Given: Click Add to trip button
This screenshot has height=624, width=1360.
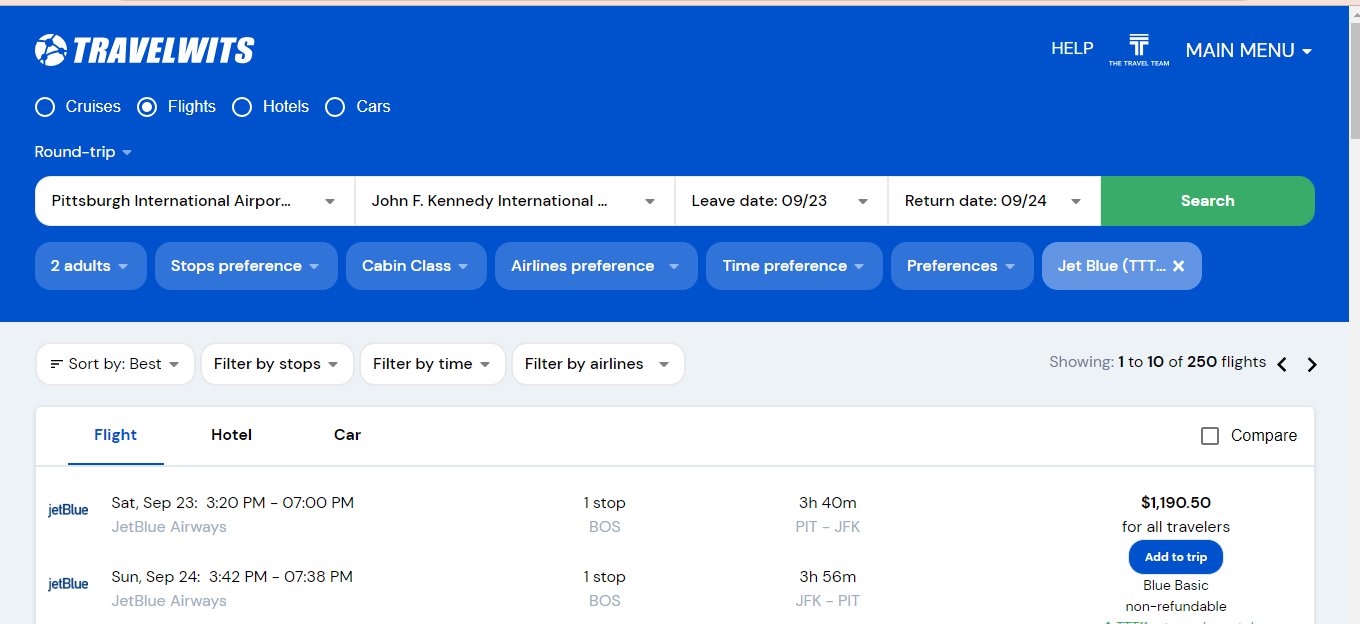Looking at the screenshot, I should 1175,557.
